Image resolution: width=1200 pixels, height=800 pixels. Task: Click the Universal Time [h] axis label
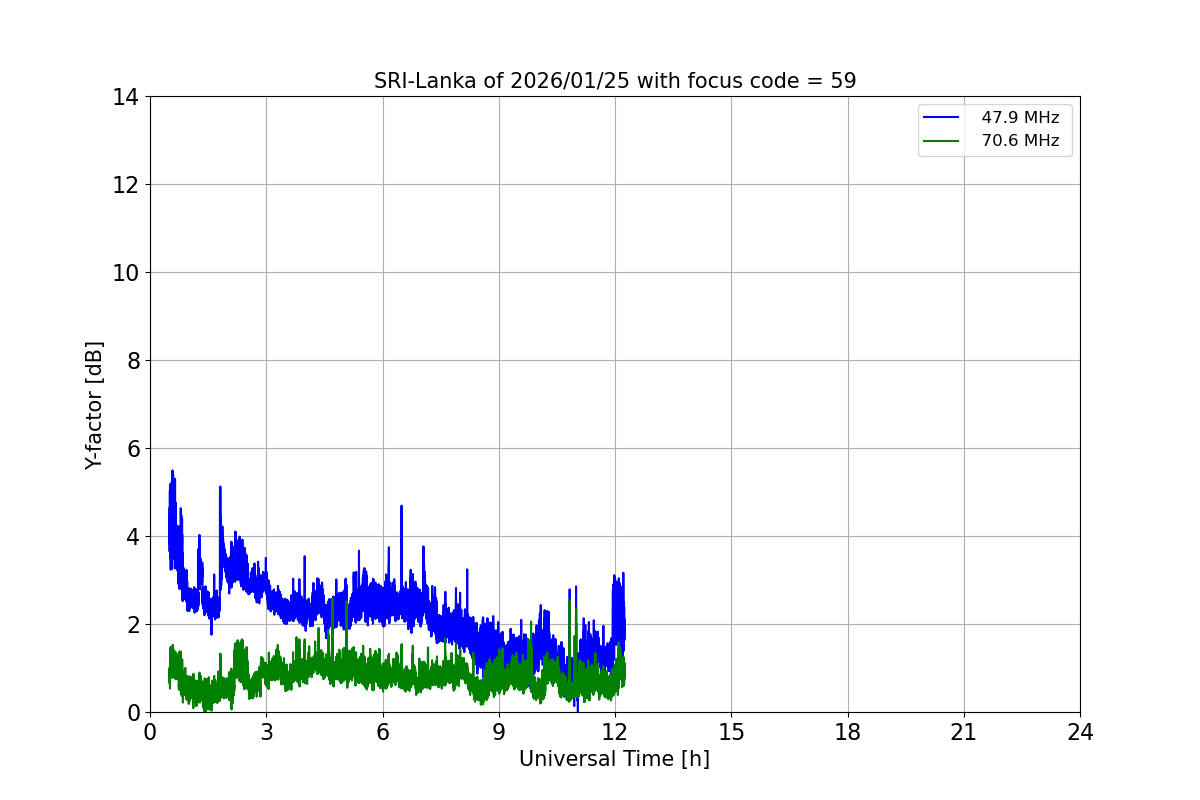pos(614,759)
